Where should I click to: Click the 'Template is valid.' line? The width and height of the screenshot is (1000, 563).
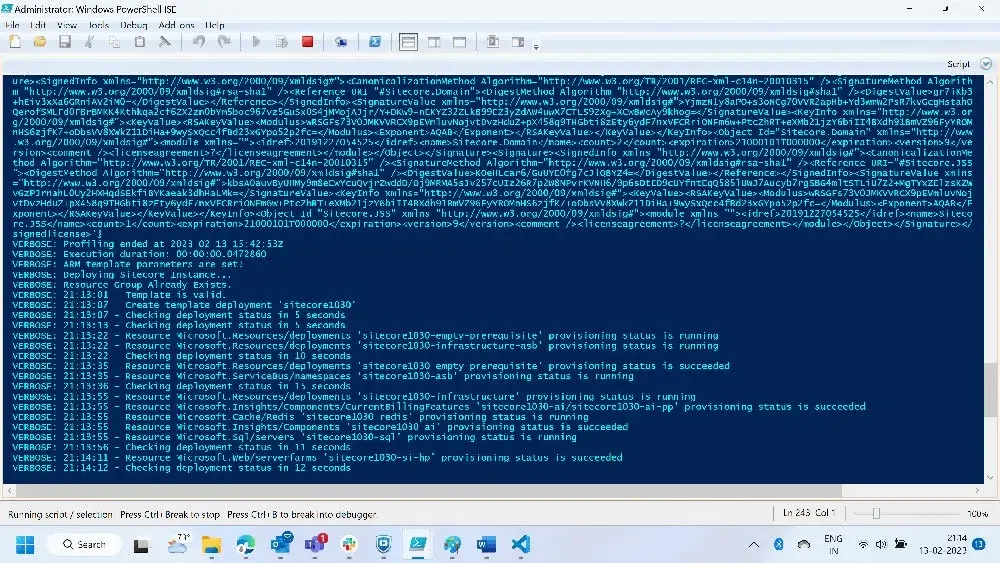pyautogui.click(x=119, y=295)
